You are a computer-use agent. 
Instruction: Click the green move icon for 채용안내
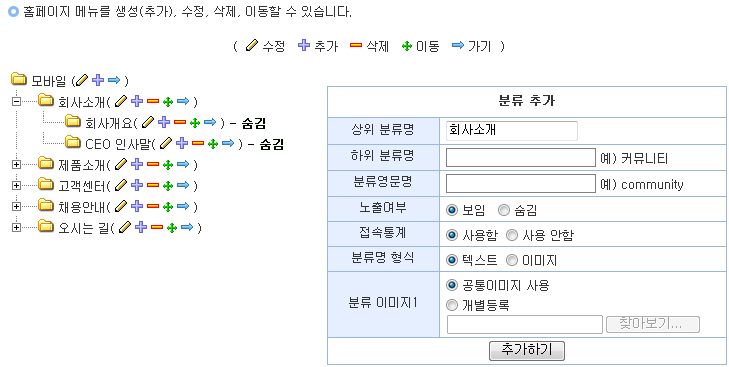pos(168,207)
